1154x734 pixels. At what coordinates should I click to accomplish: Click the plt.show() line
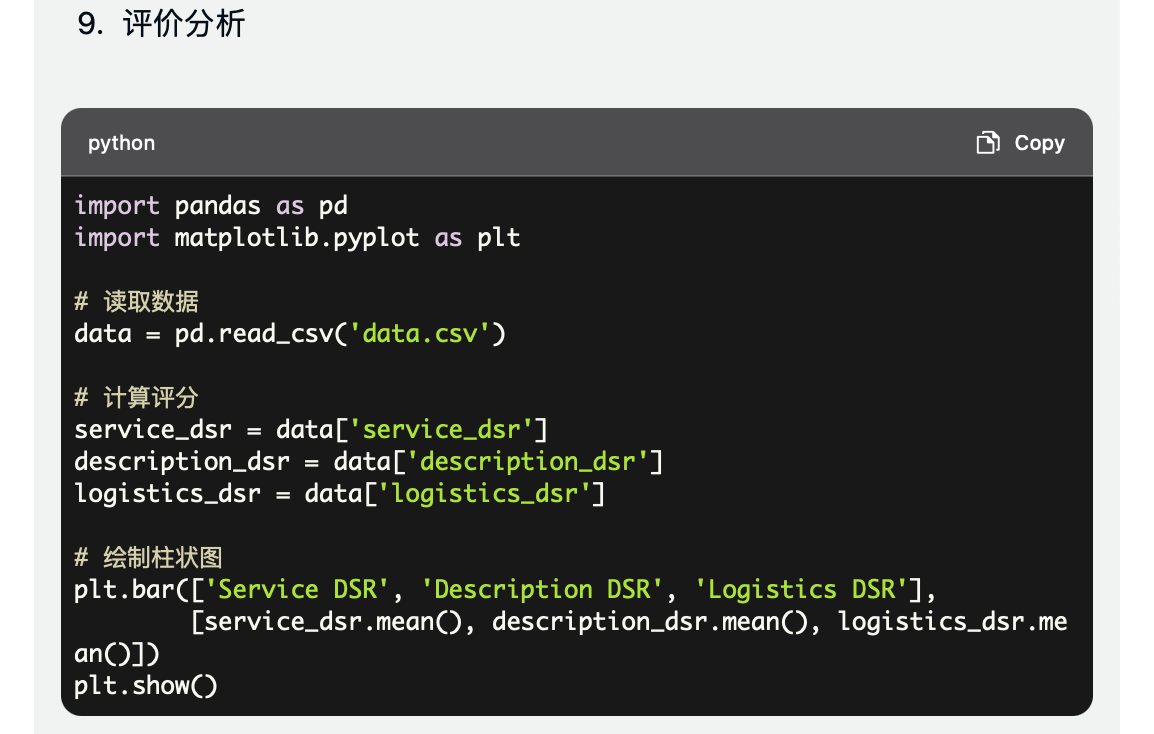click(146, 685)
